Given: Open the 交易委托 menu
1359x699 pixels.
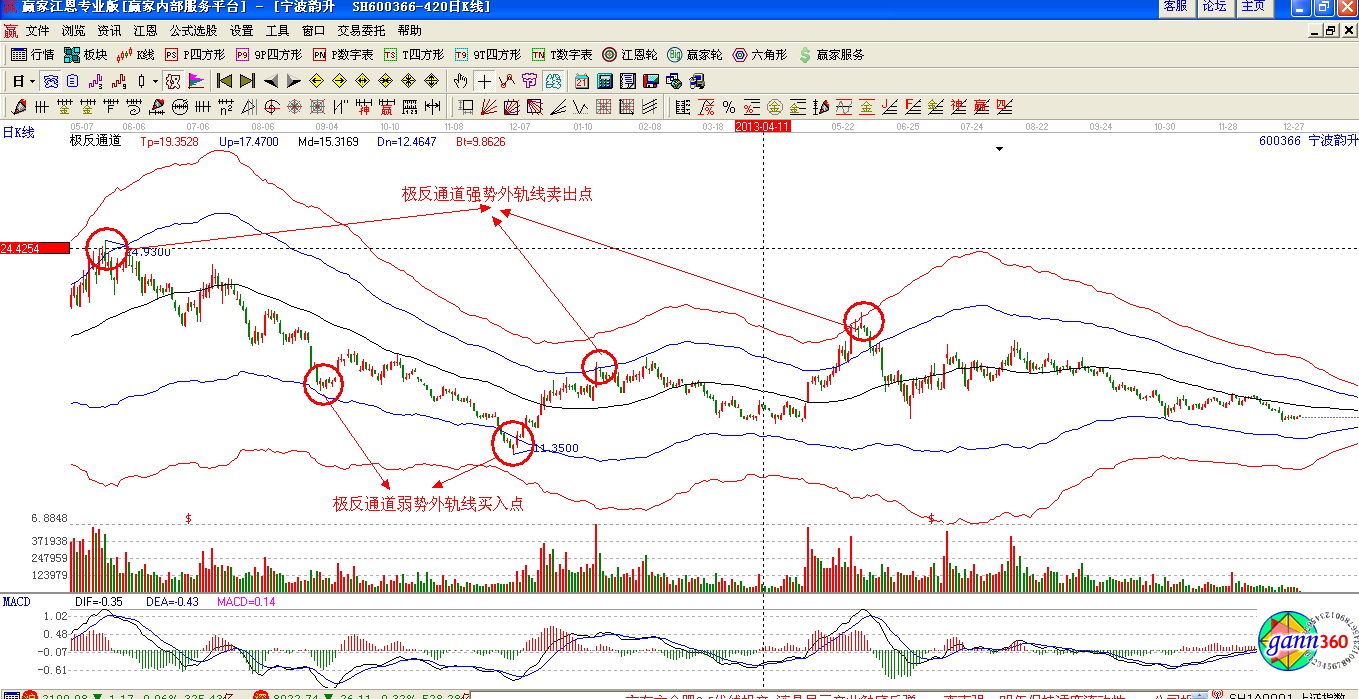Looking at the screenshot, I should 360,31.
